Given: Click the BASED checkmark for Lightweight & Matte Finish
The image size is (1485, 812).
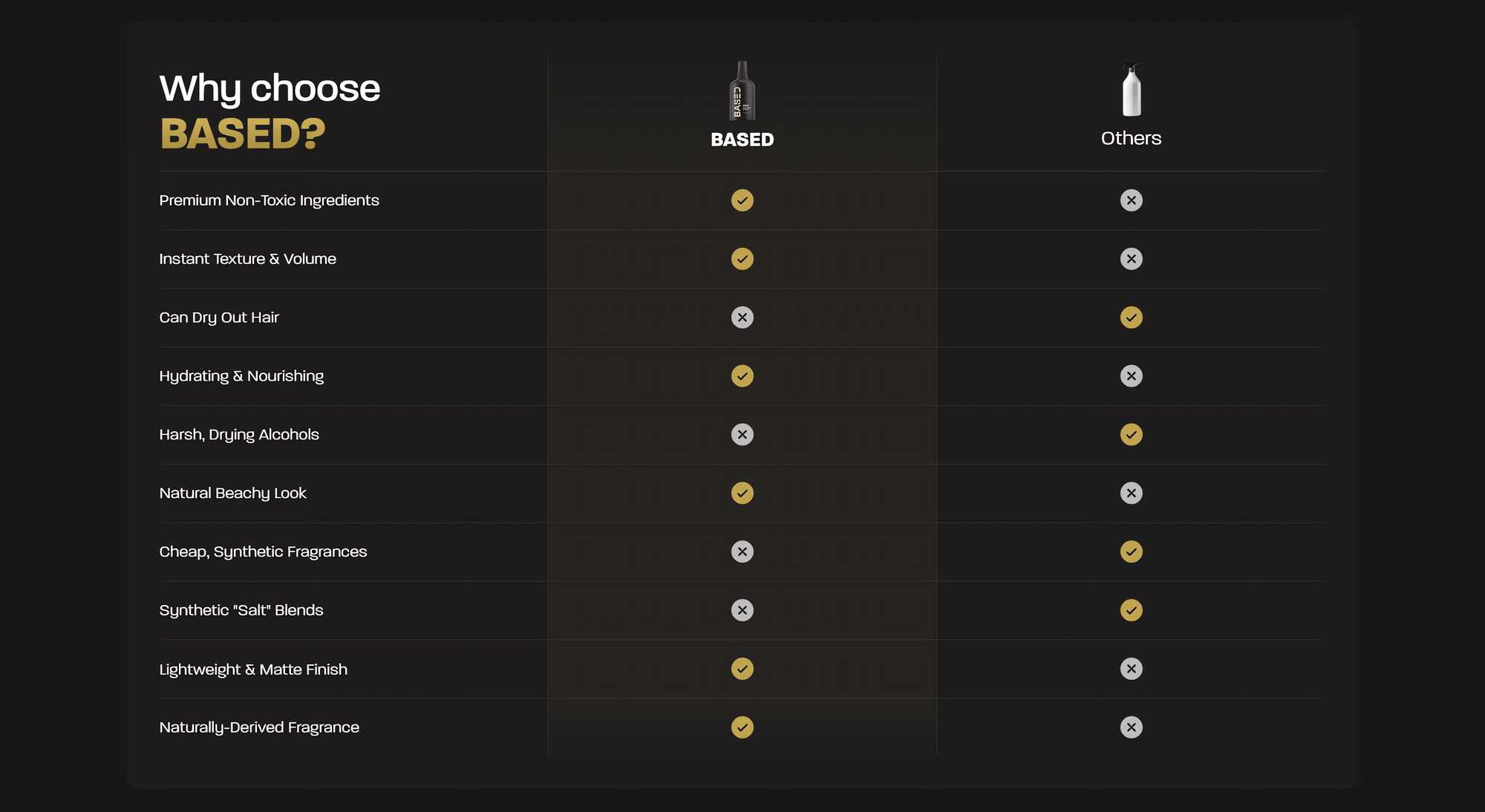Looking at the screenshot, I should 742,669.
